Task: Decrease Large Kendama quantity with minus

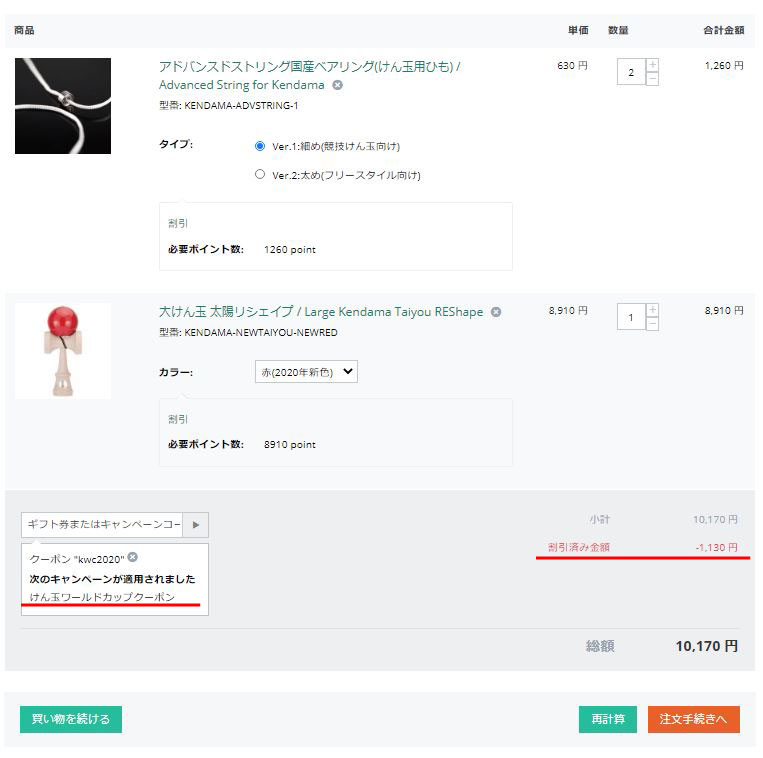Action: (652, 324)
